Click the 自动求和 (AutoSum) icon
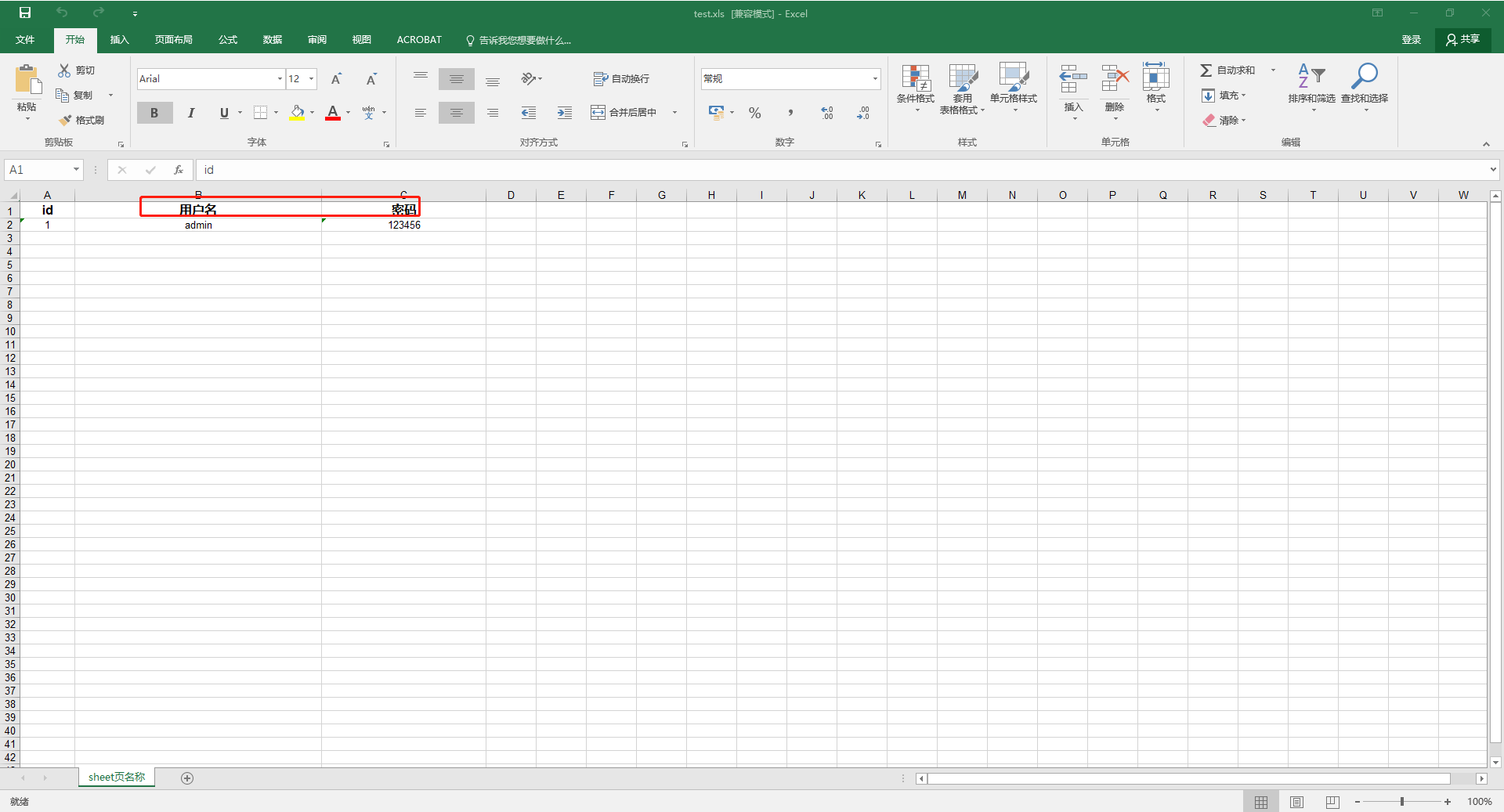This screenshot has height=812, width=1504. 1227,70
